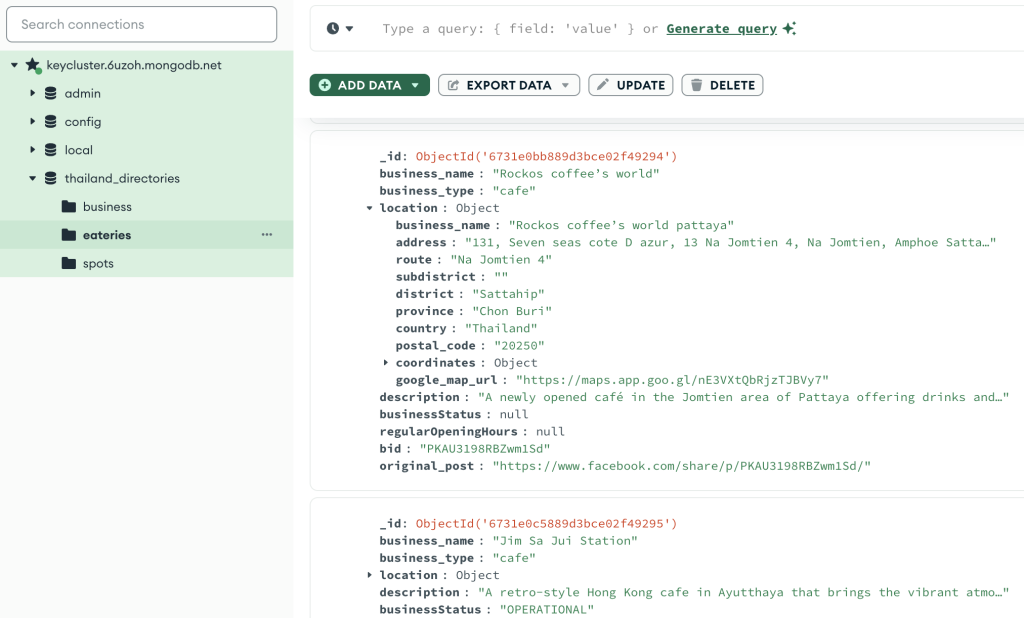This screenshot has width=1024, height=618.
Task: Click the DELETE button
Action: (x=722, y=85)
